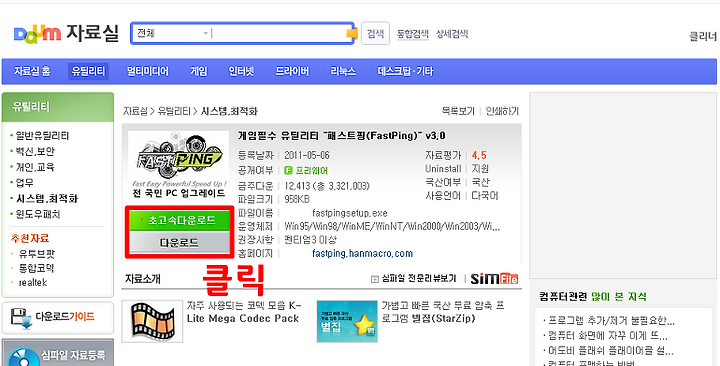
Task: Go to 자료실 홈 menu
Action: tap(32, 71)
